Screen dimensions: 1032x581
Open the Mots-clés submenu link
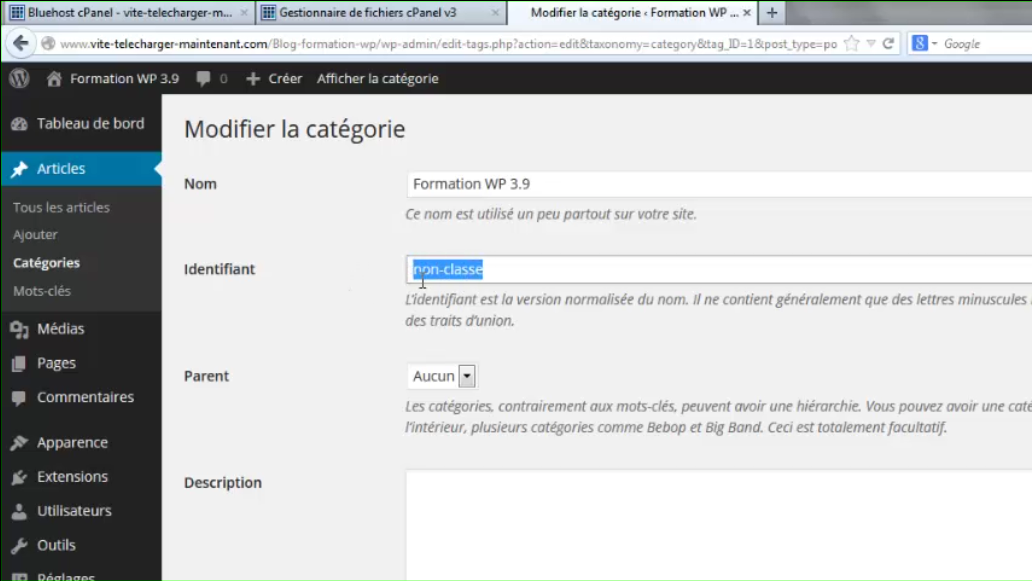click(41, 291)
